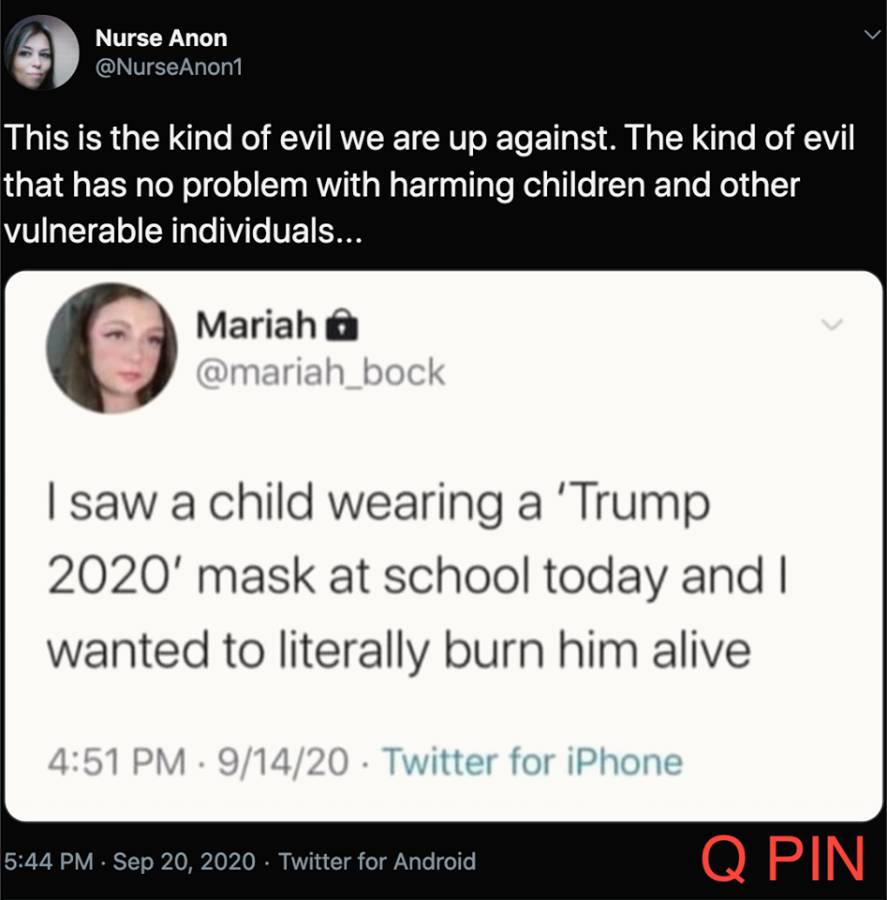The image size is (887, 900).
Task: Open the Twitter for iPhone source link
Action: pyautogui.click(x=533, y=762)
